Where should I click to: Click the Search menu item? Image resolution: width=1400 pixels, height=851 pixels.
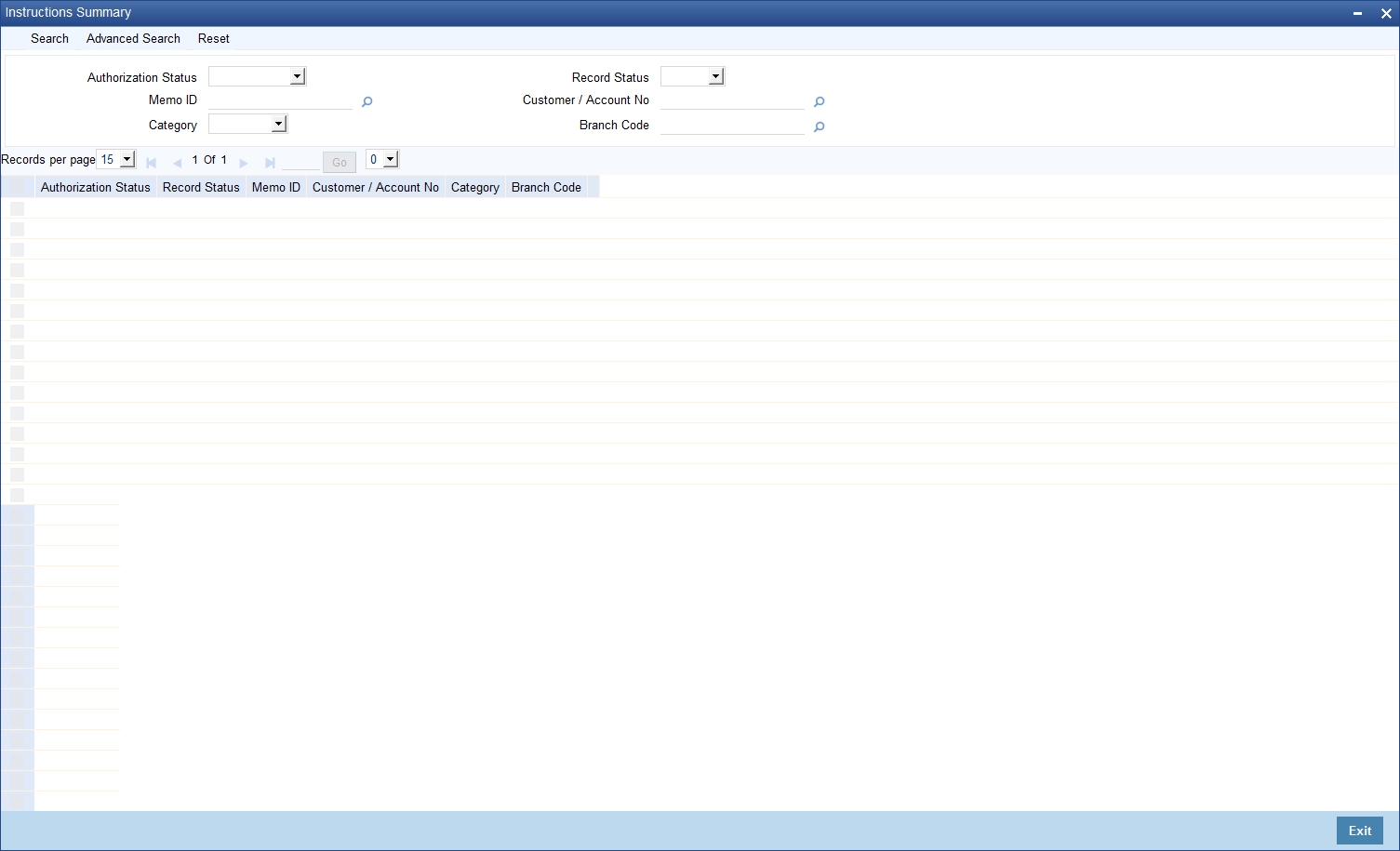[49, 38]
